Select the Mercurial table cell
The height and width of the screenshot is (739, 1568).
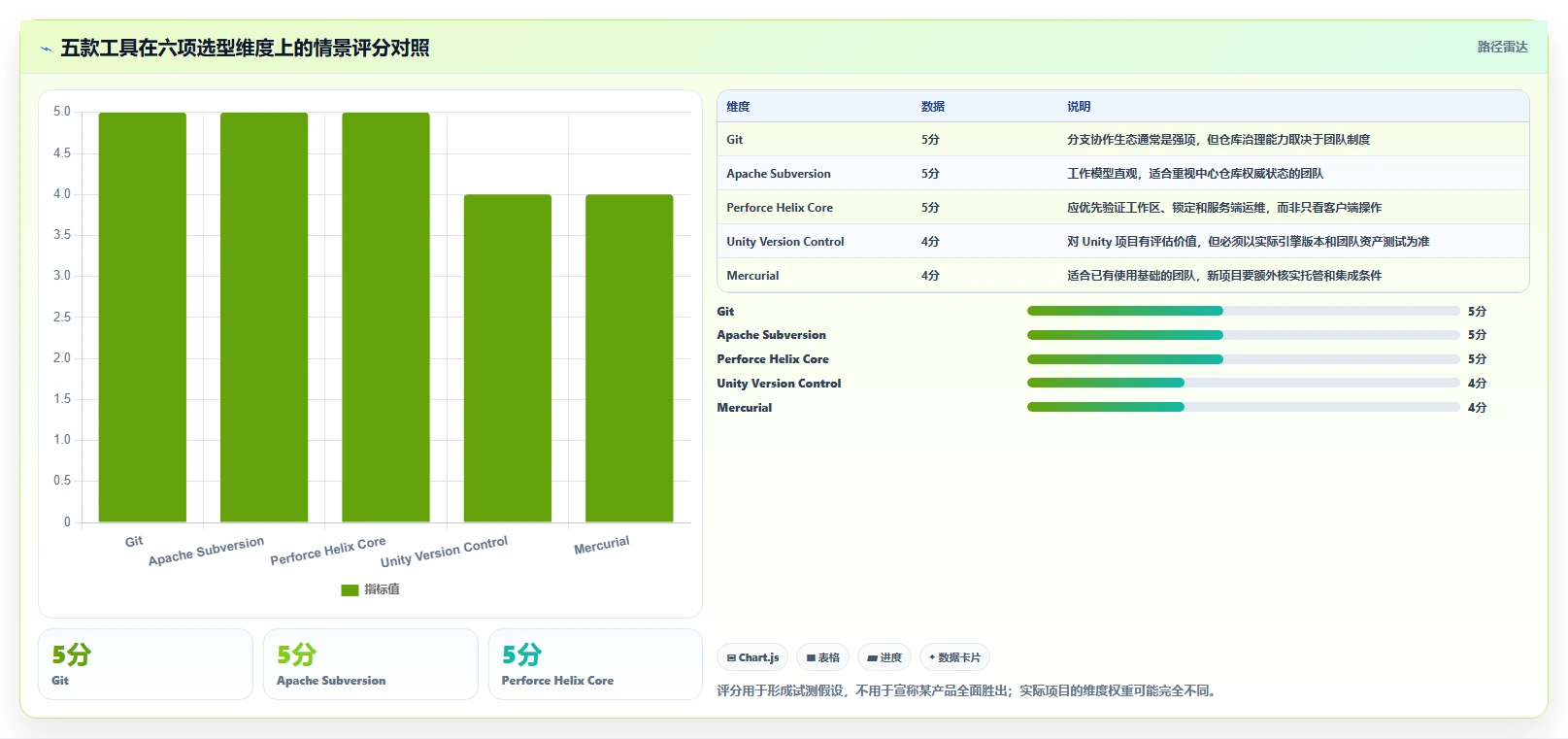tap(752, 276)
